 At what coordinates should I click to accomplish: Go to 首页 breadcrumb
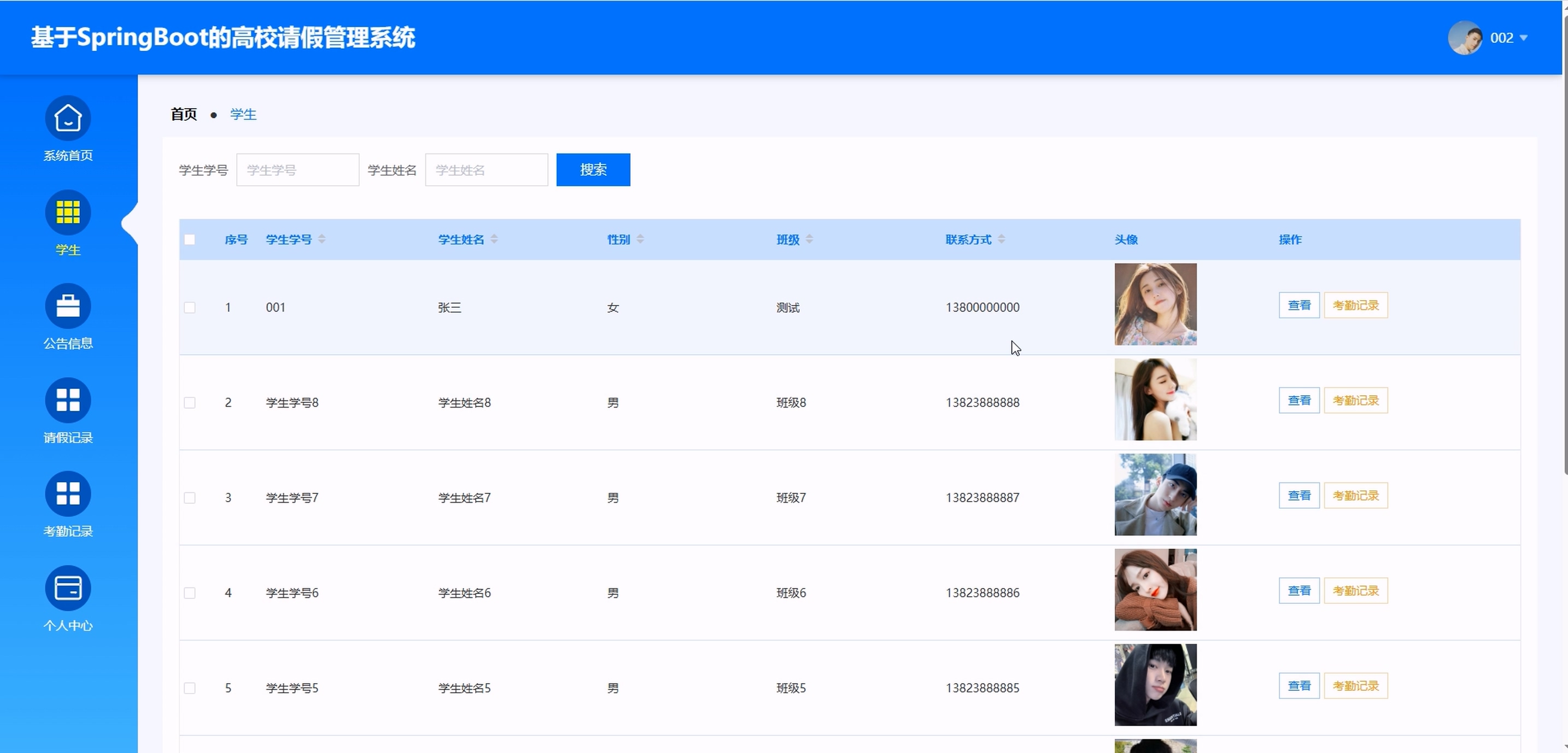(x=184, y=114)
